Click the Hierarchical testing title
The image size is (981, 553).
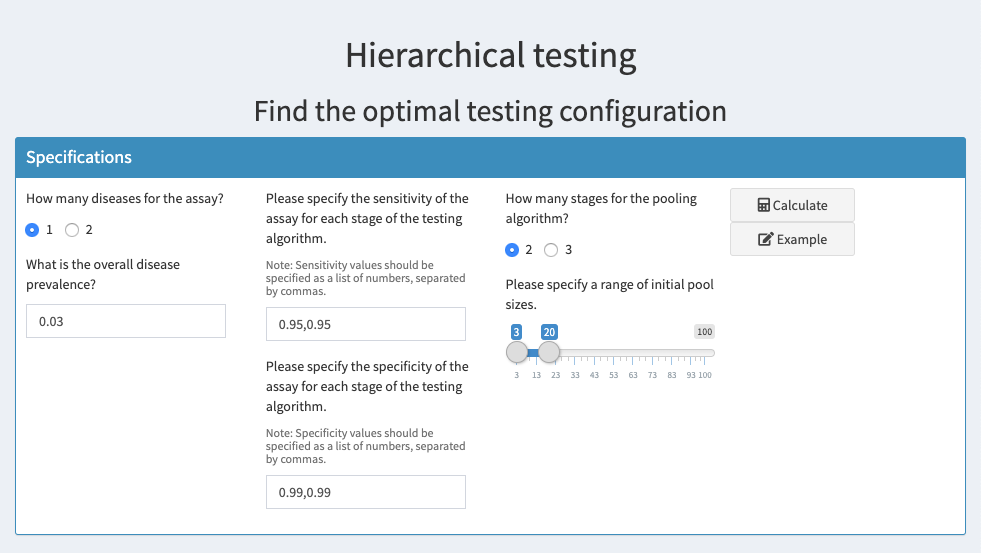(491, 55)
